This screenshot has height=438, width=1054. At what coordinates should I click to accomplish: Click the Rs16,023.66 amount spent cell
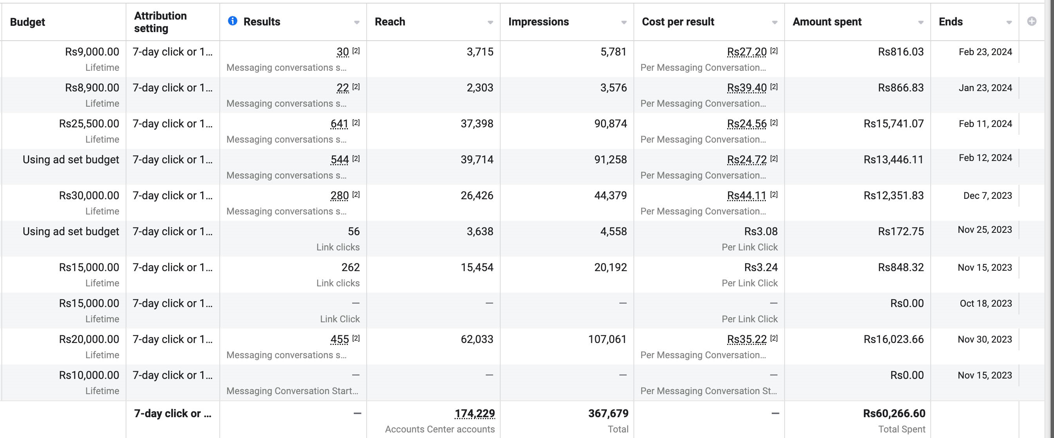tap(893, 340)
